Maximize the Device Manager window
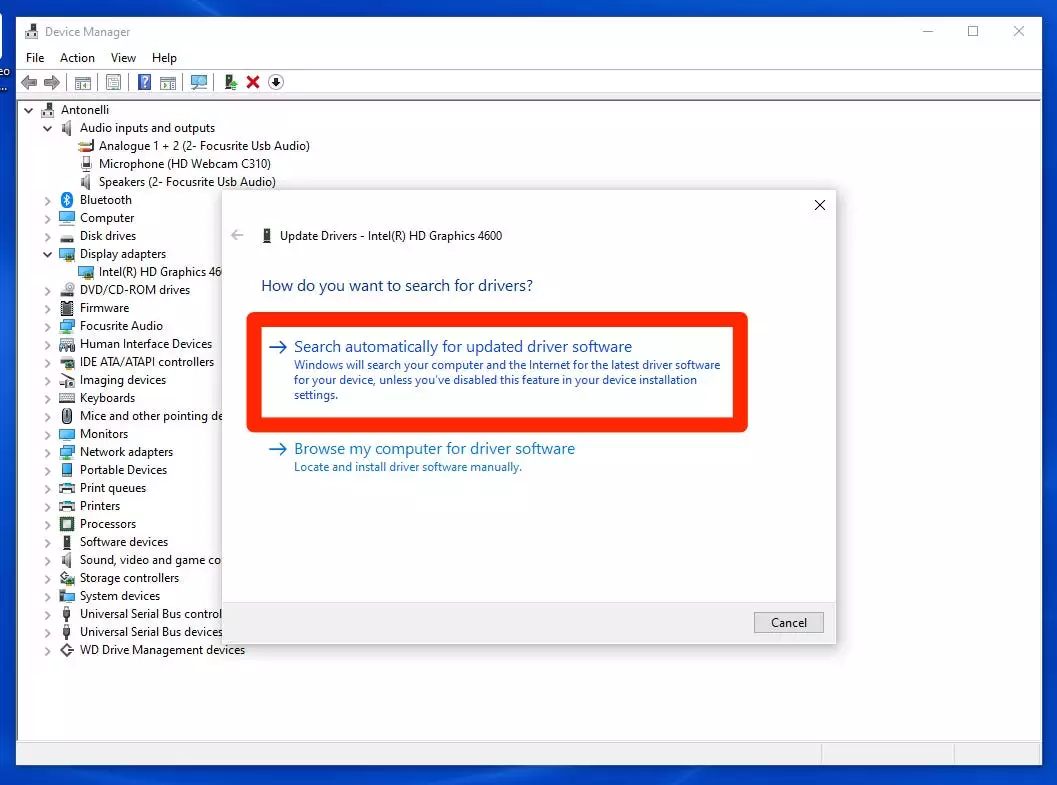The height and width of the screenshot is (785, 1057). pyautogui.click(x=973, y=31)
